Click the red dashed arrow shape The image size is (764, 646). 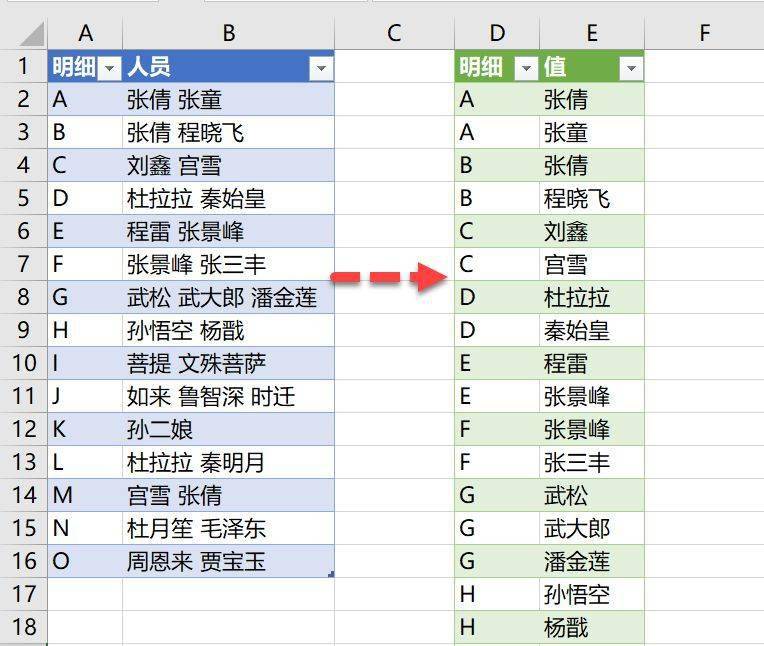click(388, 277)
